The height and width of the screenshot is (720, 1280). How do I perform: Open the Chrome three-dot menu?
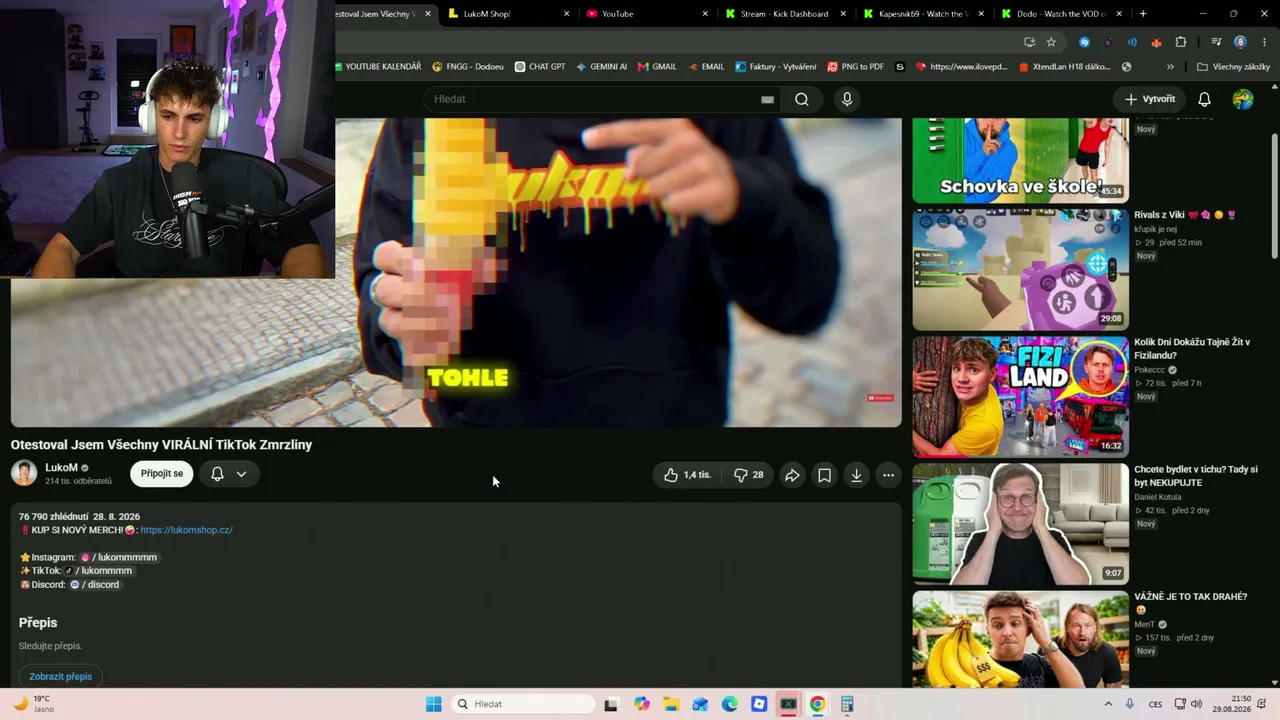(1263, 42)
